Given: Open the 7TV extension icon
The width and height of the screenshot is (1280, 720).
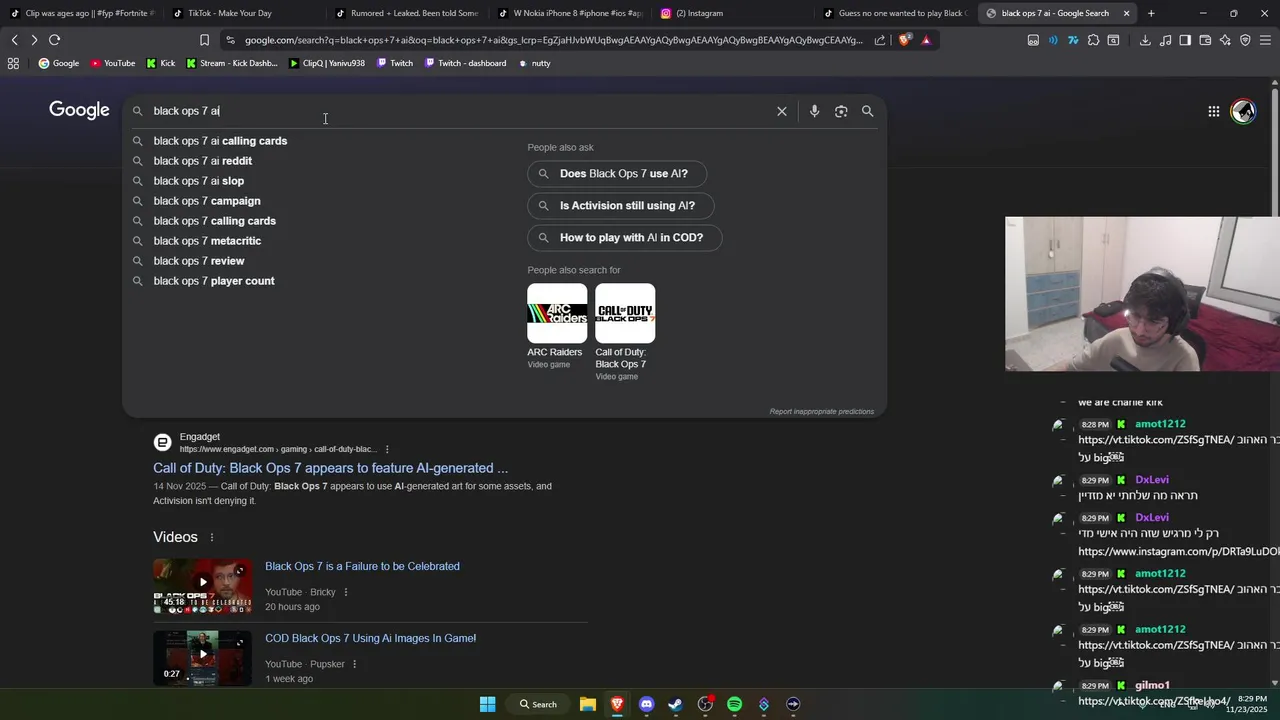Looking at the screenshot, I should coord(1073,40).
